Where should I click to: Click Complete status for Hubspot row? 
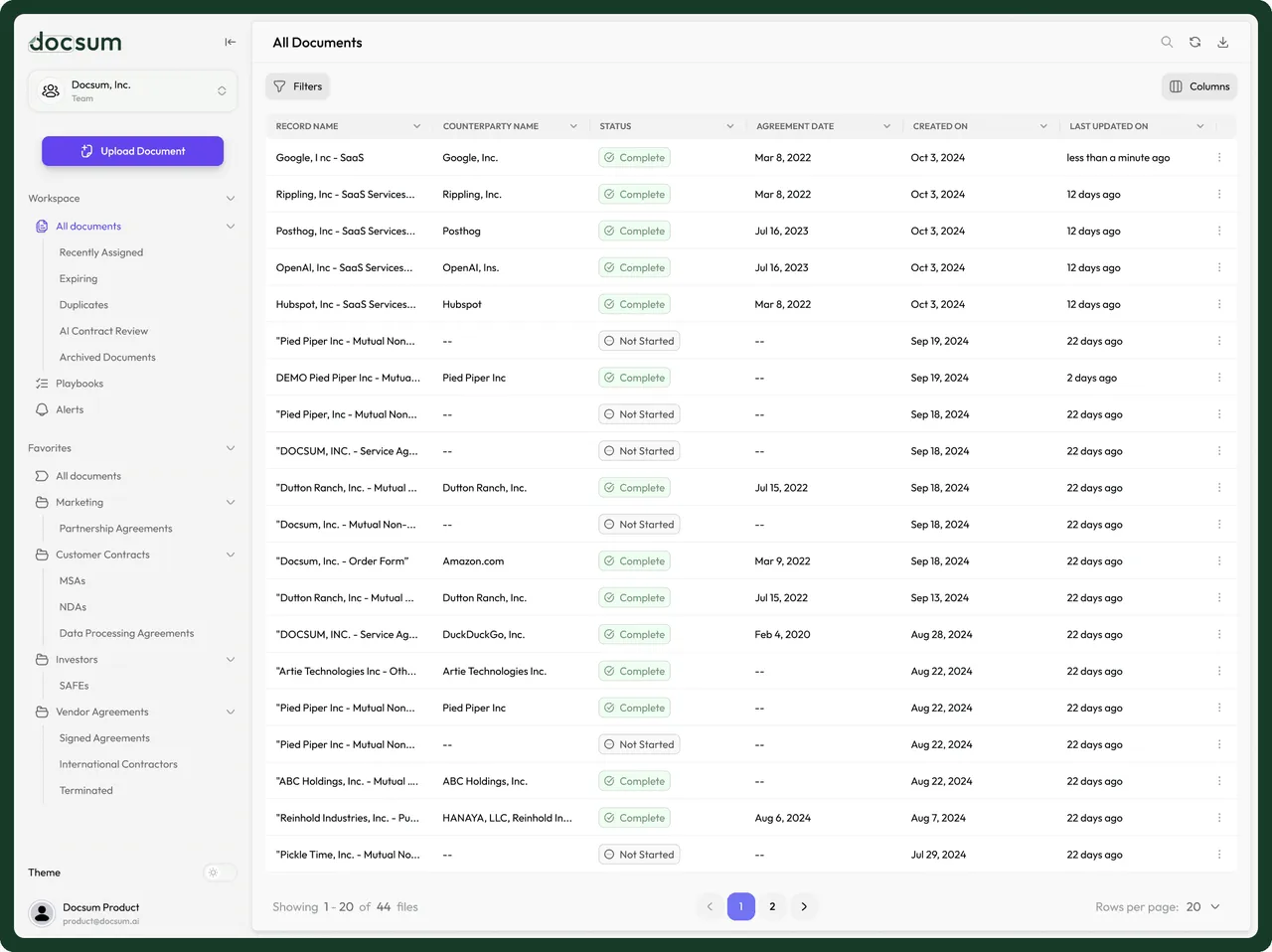(x=634, y=304)
